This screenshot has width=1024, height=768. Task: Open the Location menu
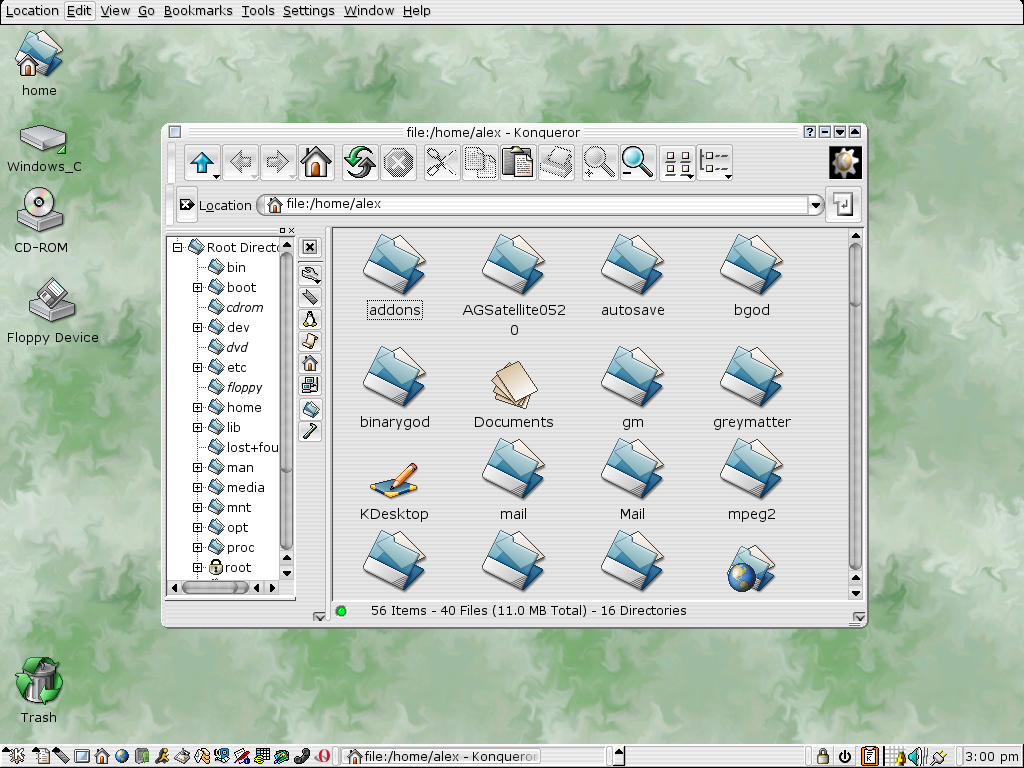point(32,10)
